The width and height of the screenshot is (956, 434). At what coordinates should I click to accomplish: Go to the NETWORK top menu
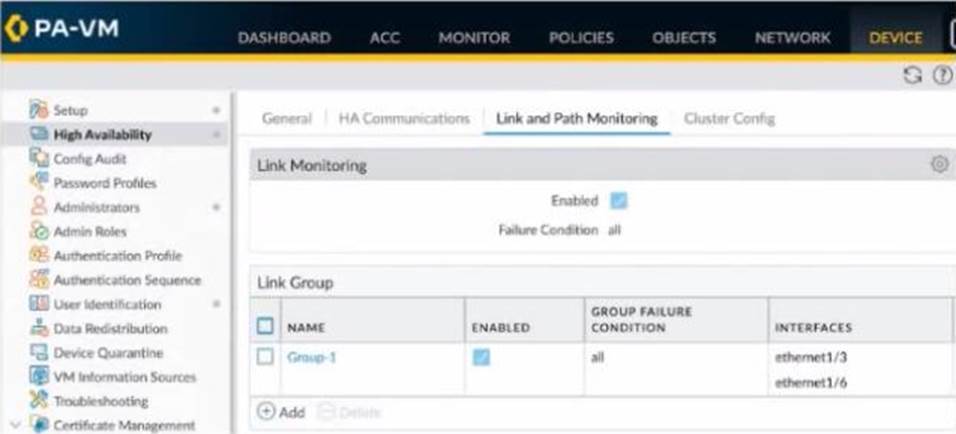(x=792, y=38)
